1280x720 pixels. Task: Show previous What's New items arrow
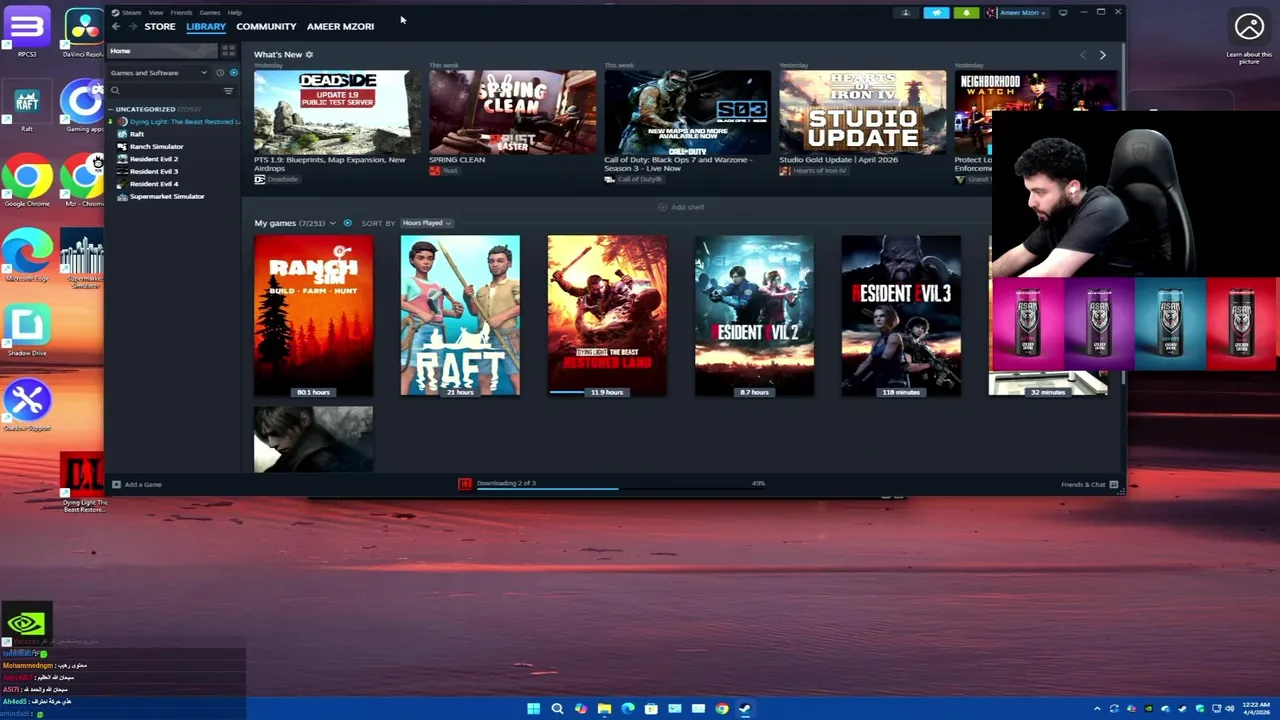(1083, 55)
